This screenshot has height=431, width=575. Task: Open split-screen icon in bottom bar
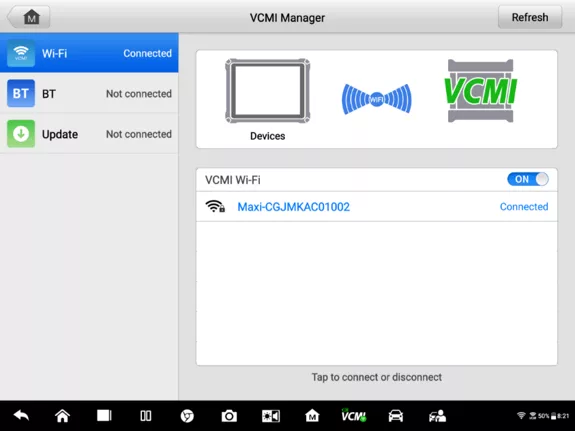146,416
